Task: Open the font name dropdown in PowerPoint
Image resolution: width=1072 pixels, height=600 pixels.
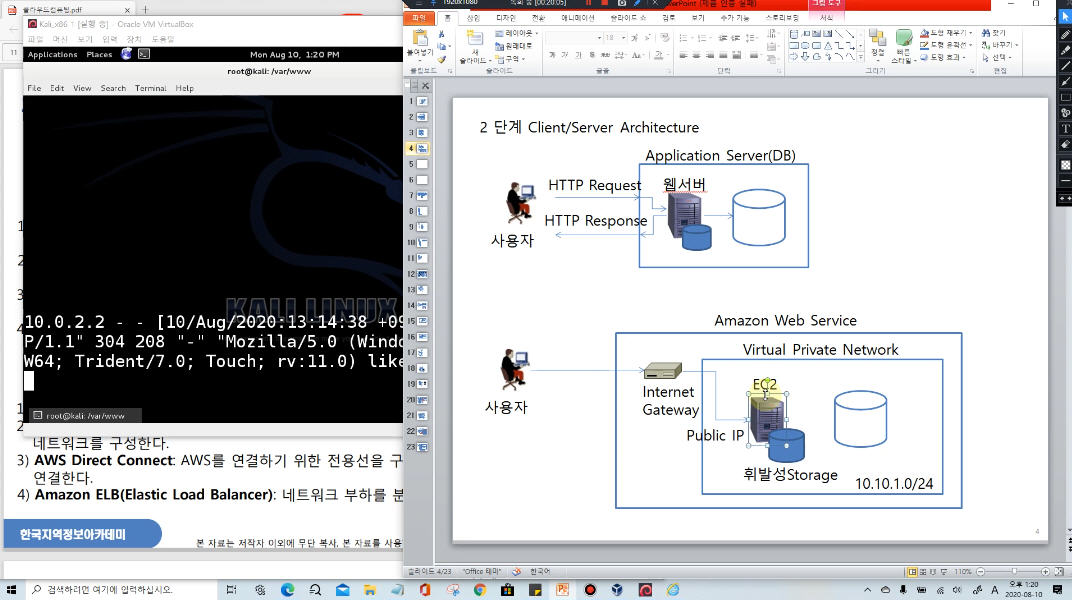Action: tap(600, 38)
